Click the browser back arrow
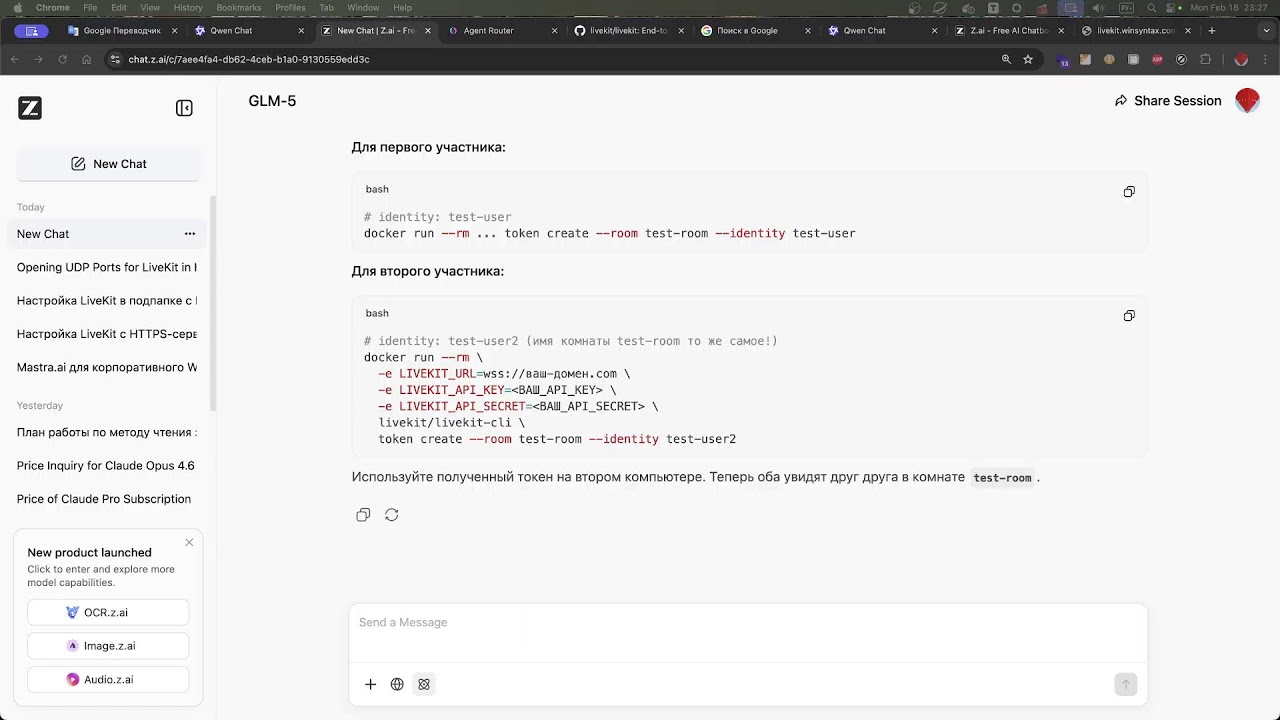Screen dimensions: 1280x720 point(14,59)
